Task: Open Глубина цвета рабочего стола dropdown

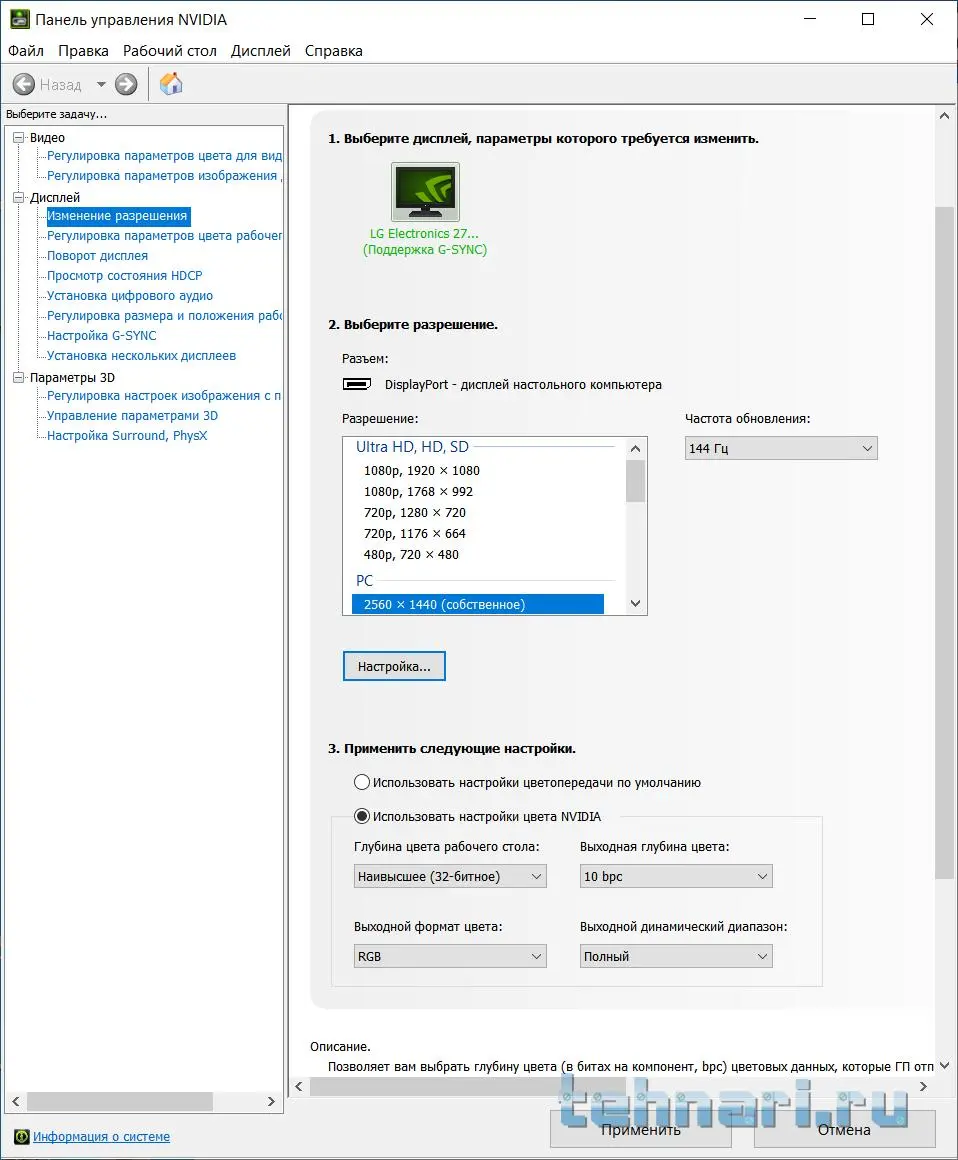Action: click(x=450, y=876)
